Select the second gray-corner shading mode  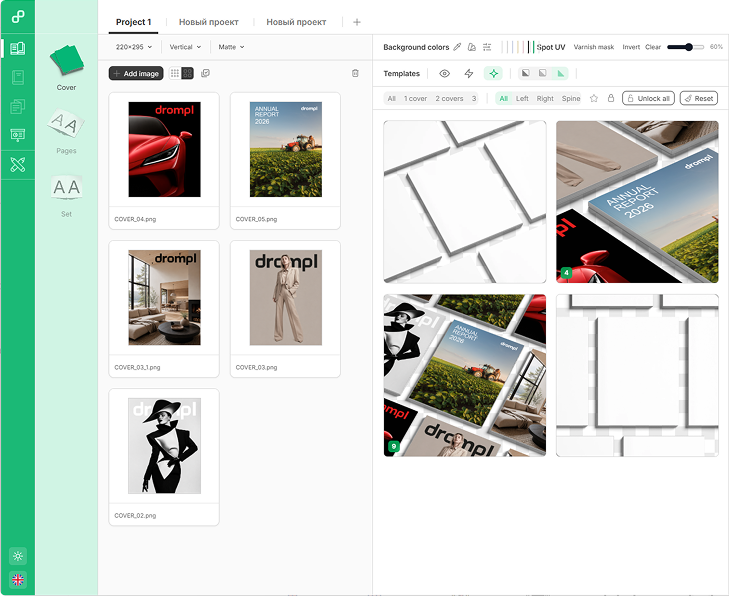click(542, 73)
